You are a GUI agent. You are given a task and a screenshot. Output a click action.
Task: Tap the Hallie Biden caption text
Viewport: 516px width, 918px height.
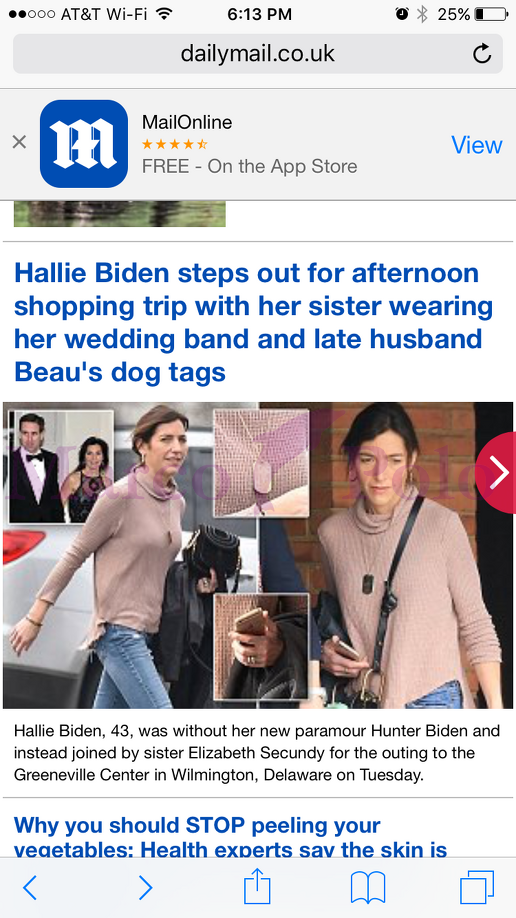pos(257,753)
